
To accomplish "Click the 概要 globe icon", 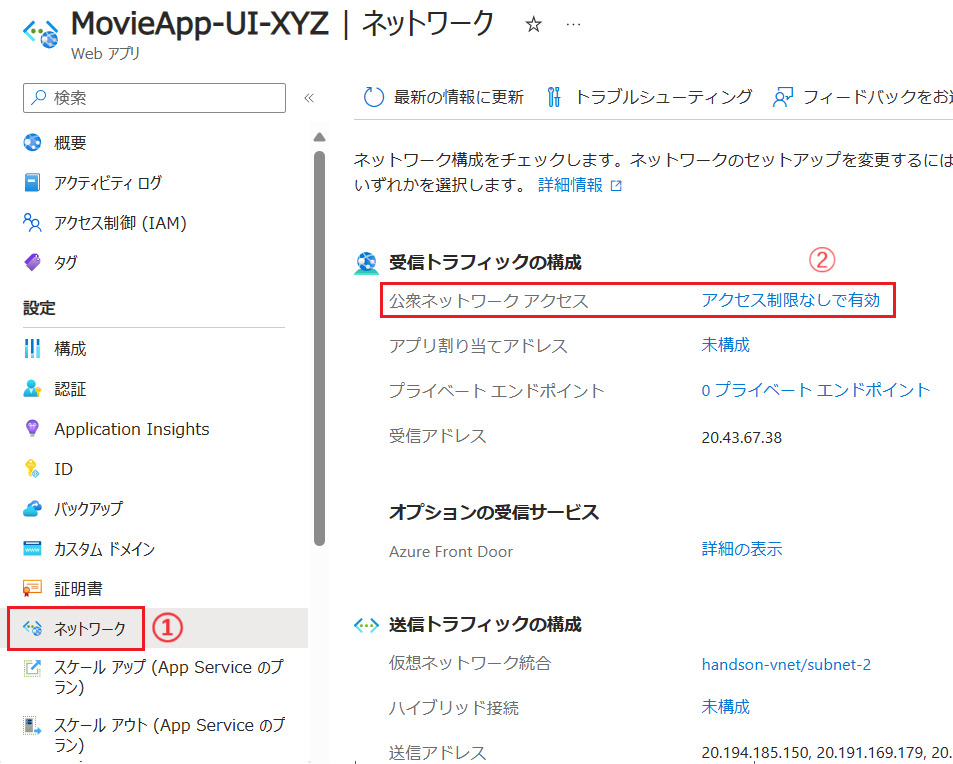I will [32, 142].
